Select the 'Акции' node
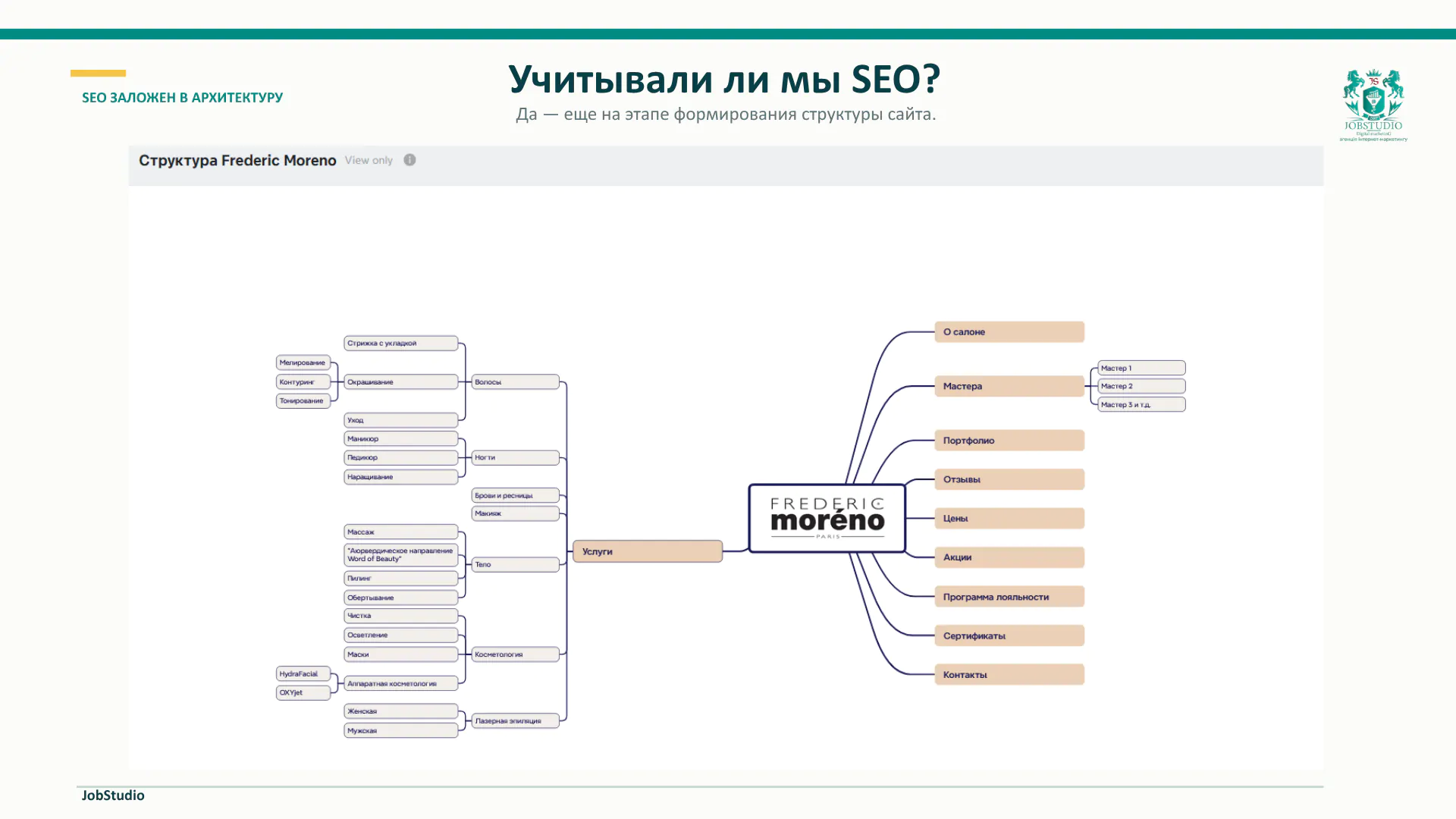 click(1009, 557)
